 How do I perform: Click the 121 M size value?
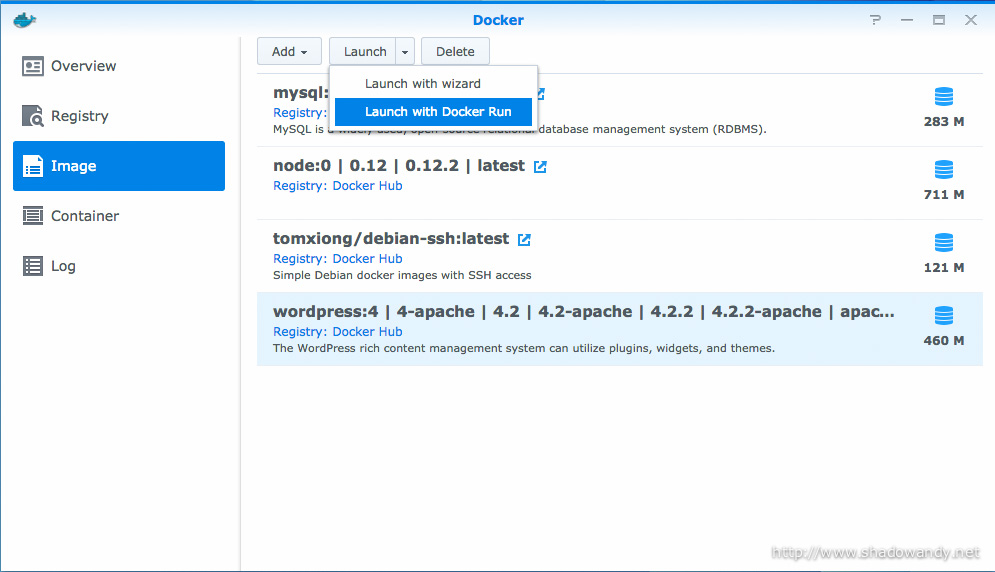click(944, 268)
